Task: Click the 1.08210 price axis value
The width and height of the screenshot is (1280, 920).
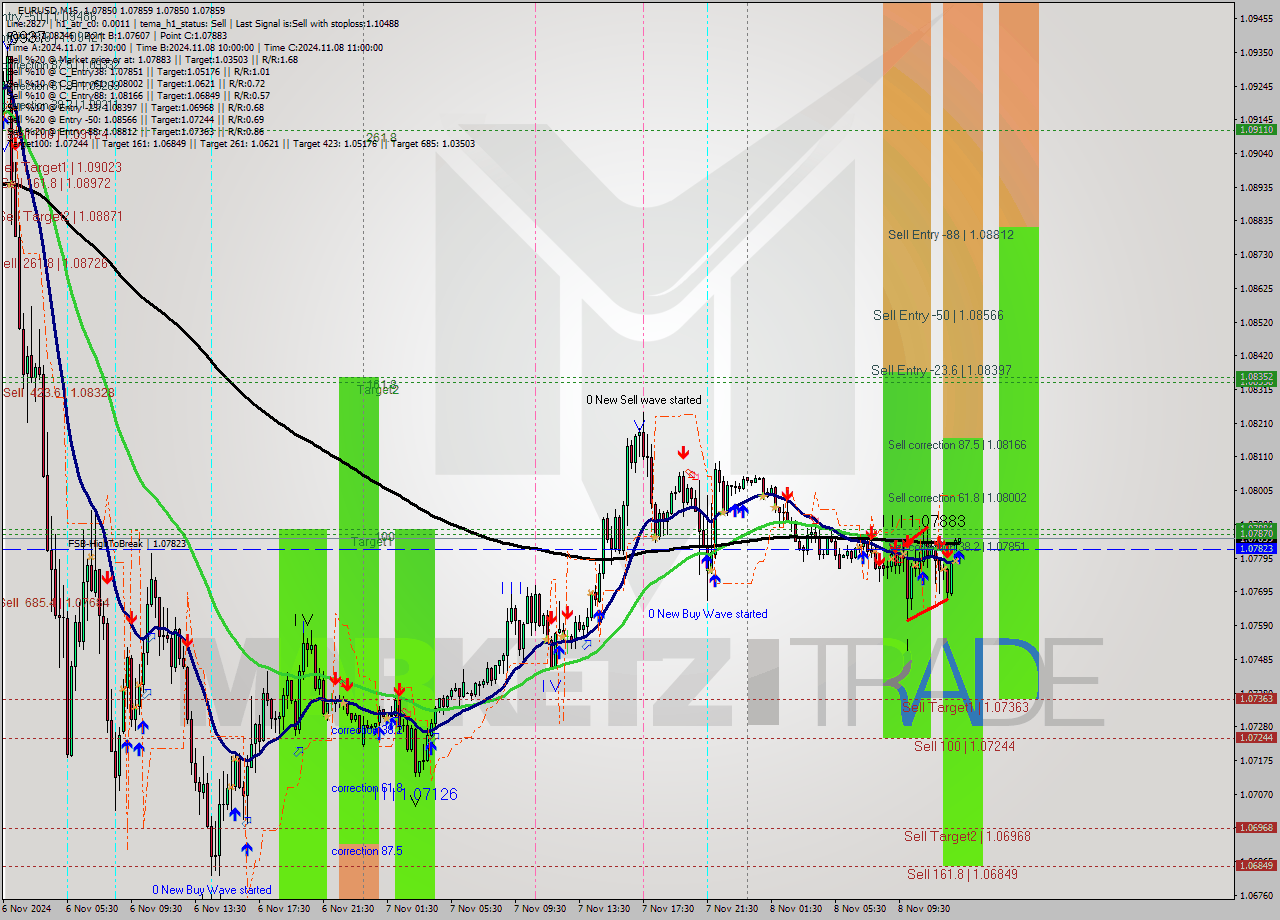Action: [x=1256, y=423]
